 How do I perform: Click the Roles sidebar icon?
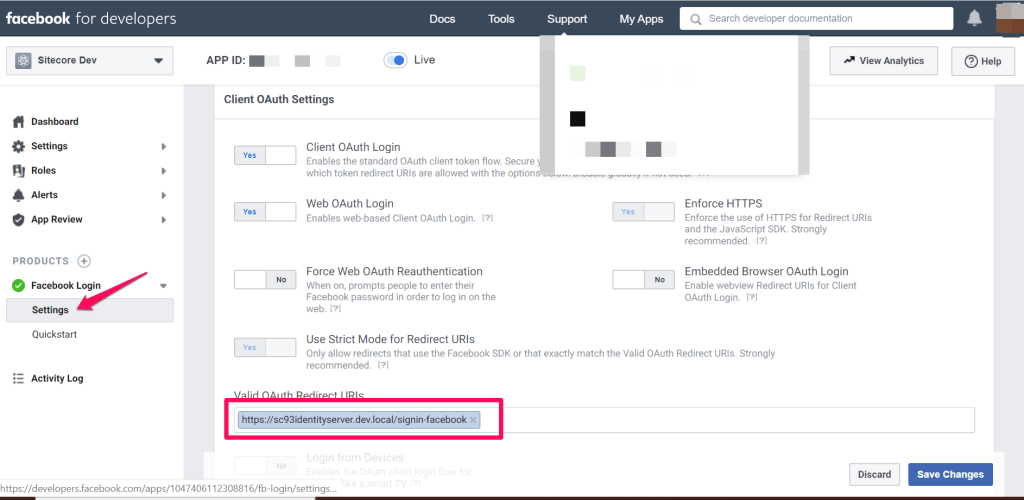point(18,171)
